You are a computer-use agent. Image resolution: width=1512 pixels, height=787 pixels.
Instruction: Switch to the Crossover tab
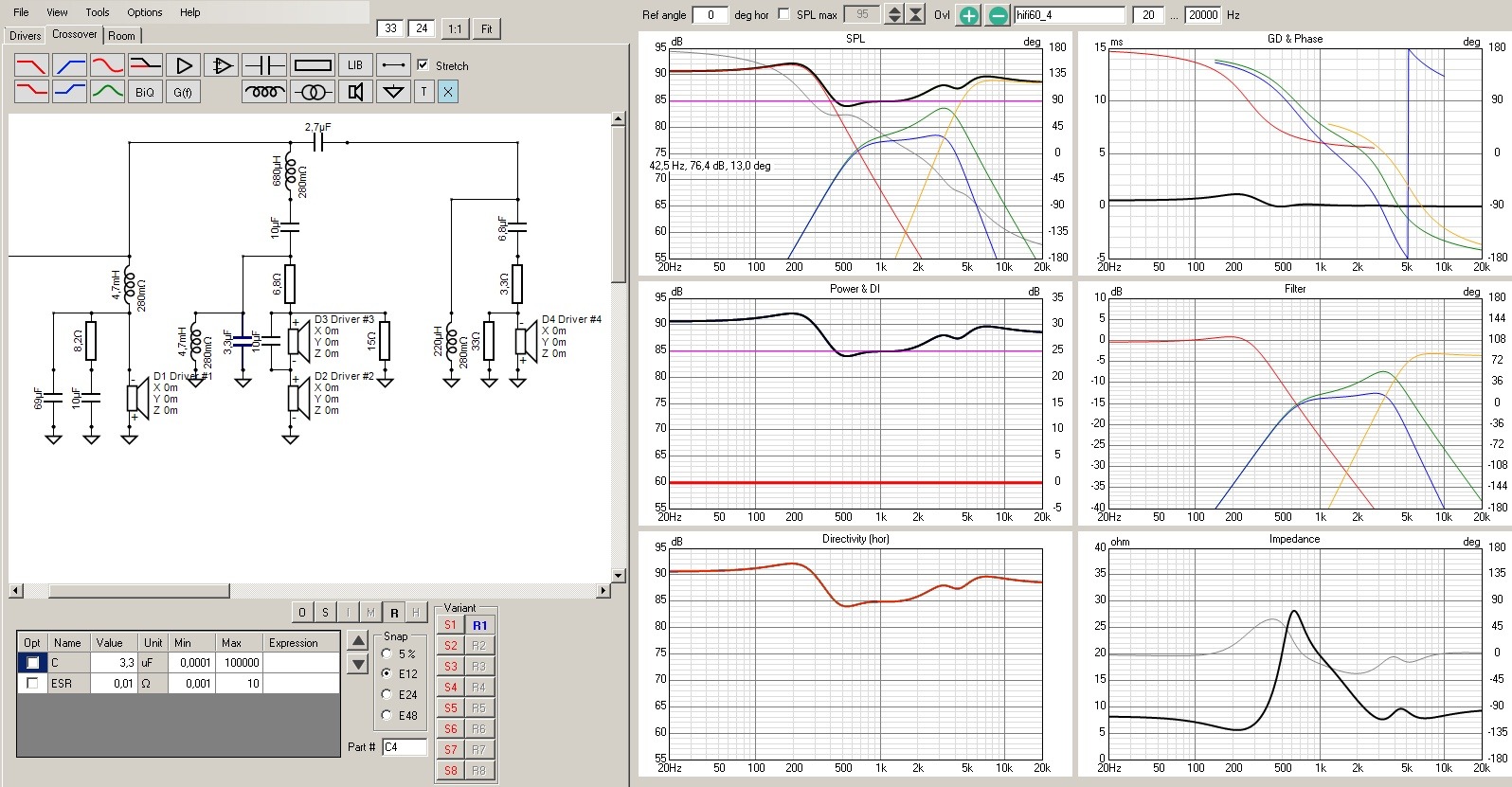click(x=75, y=34)
